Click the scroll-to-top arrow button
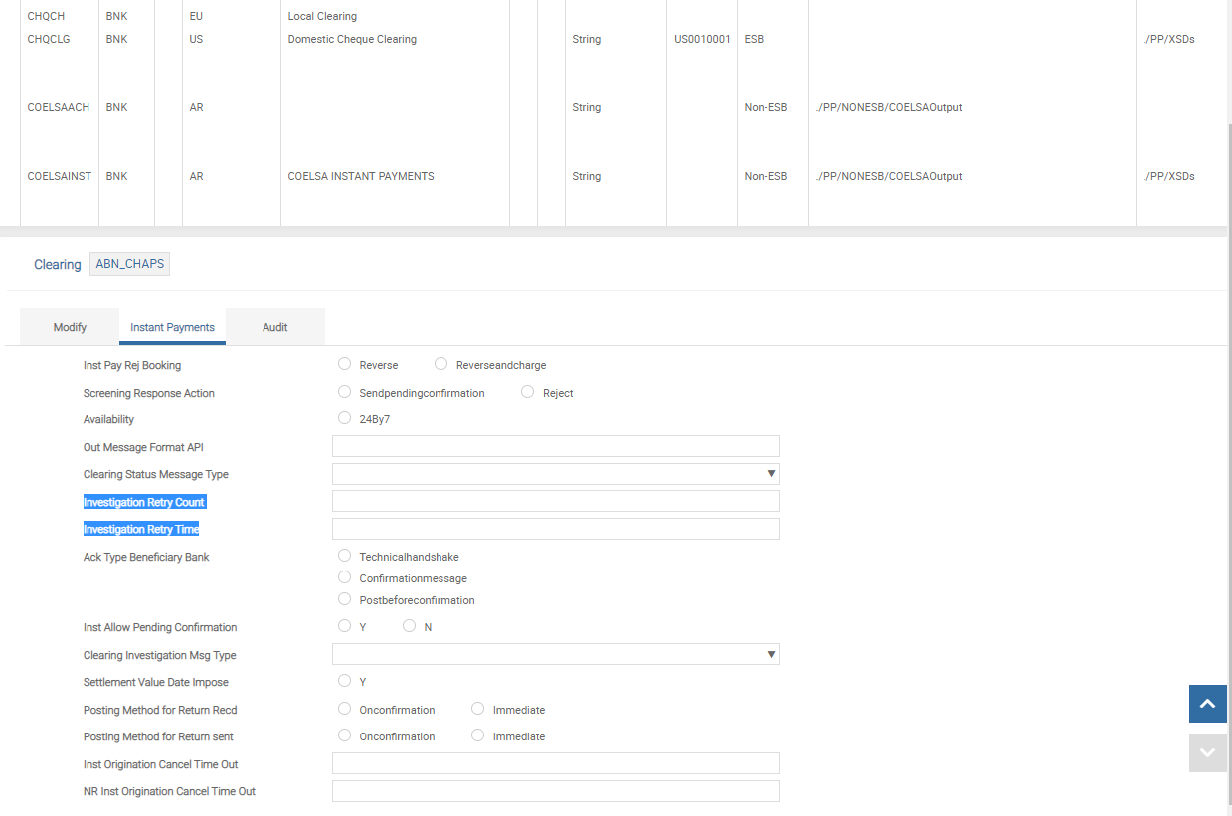This screenshot has width=1232, height=816. point(1207,704)
